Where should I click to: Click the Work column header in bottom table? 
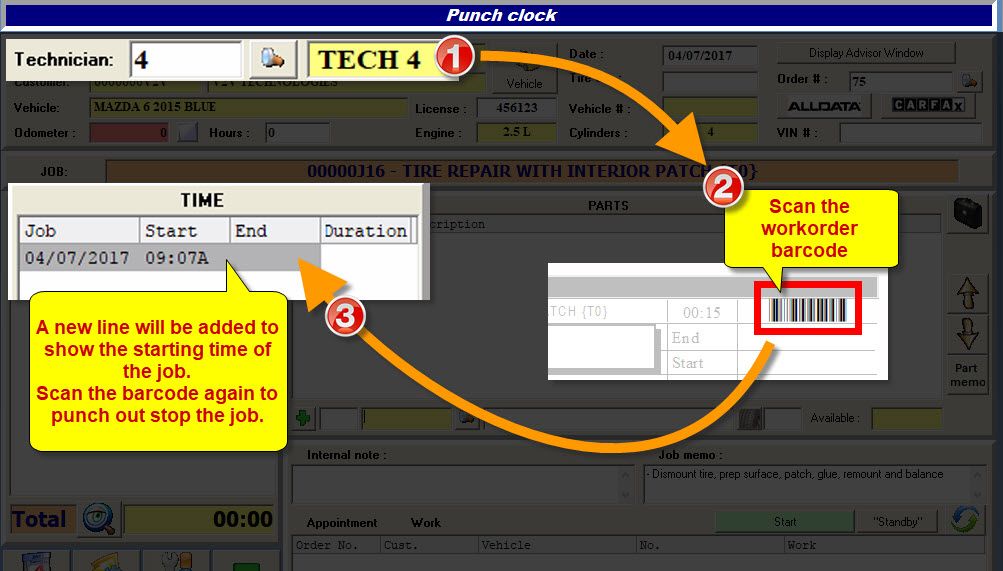(884, 545)
